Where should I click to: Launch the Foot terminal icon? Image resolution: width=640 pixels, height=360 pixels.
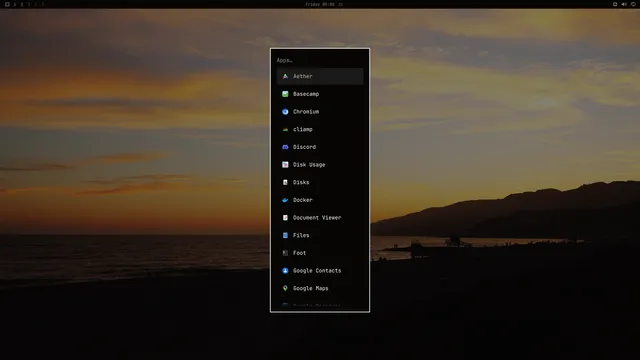[285, 253]
